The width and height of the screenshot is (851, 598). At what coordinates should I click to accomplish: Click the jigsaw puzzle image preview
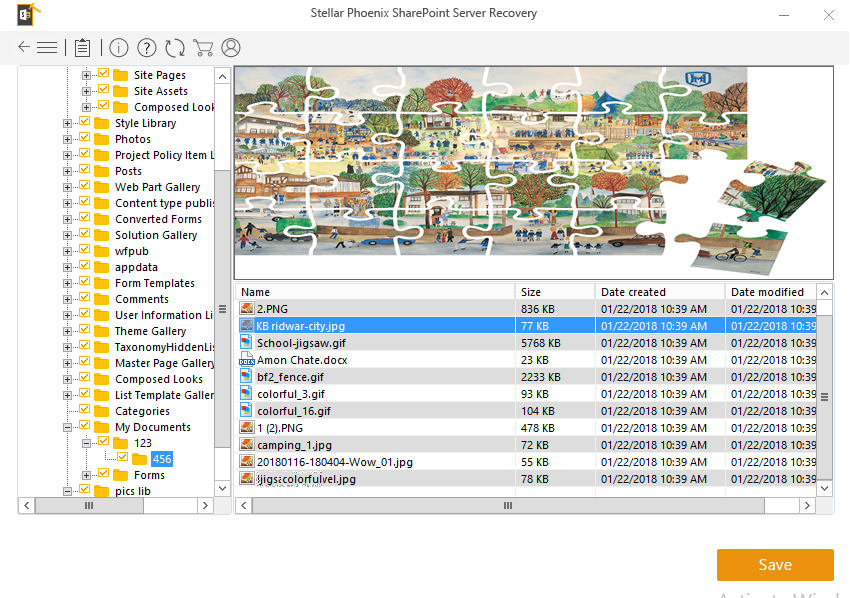pyautogui.click(x=534, y=173)
